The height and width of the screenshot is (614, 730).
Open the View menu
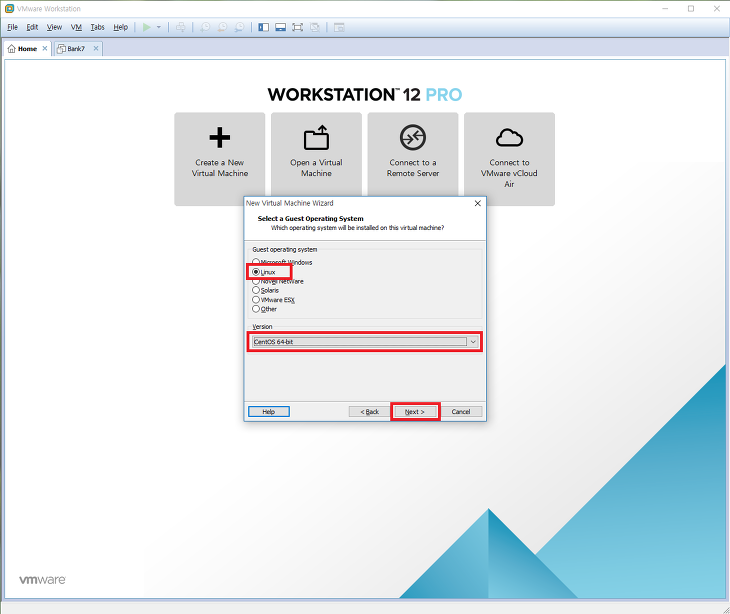[x=54, y=27]
